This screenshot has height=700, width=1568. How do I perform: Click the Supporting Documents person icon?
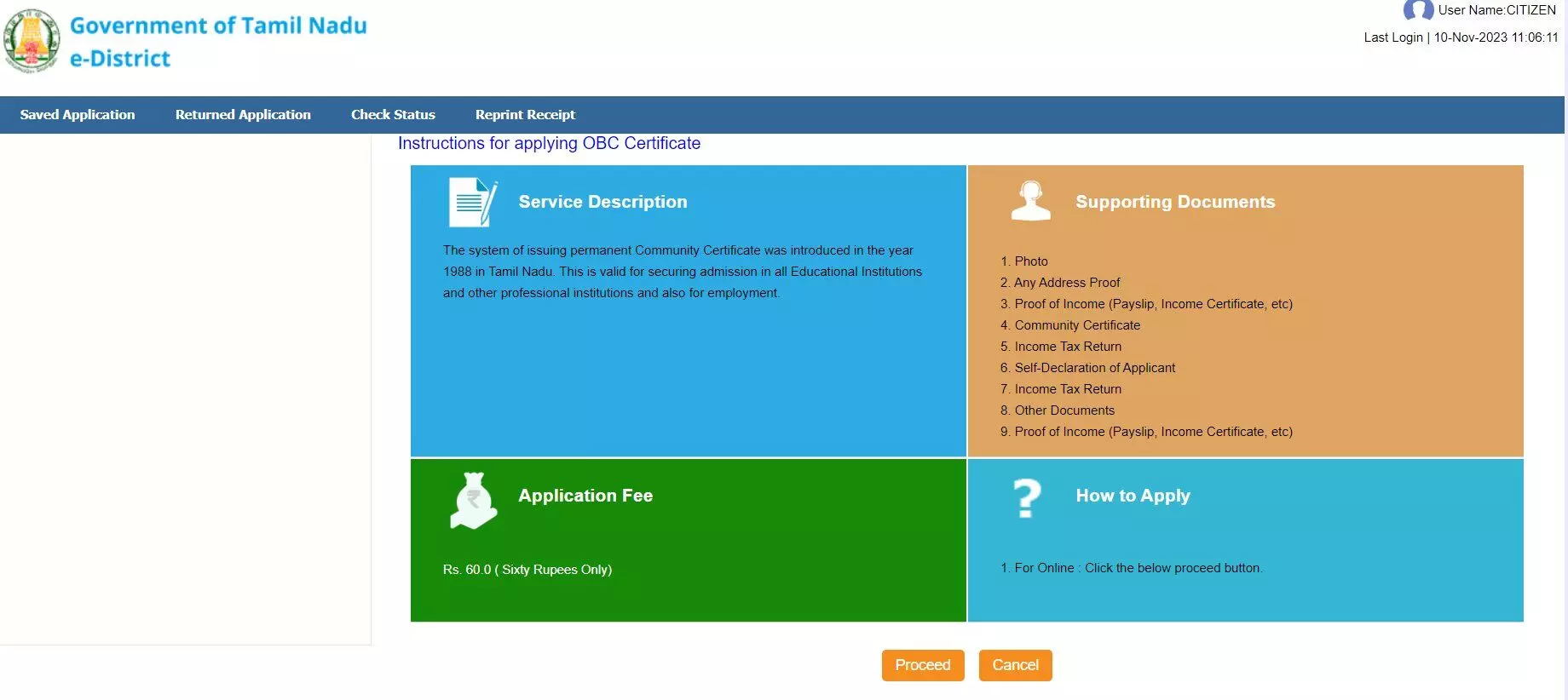pyautogui.click(x=1030, y=202)
